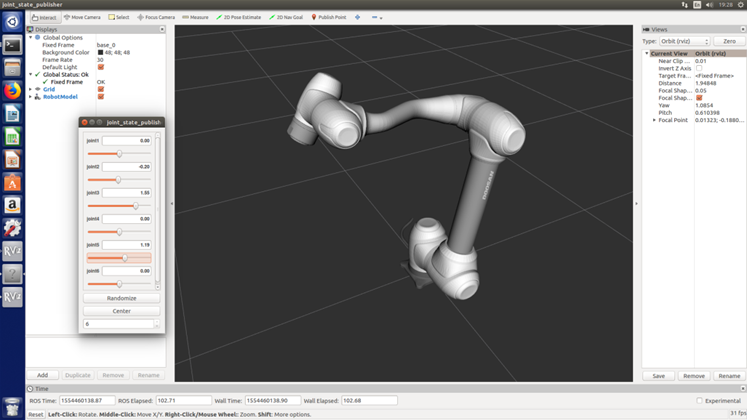Viewport: 747px width, 420px height.
Task: Select the 2D Pose Estimate tool
Action: pos(239,17)
